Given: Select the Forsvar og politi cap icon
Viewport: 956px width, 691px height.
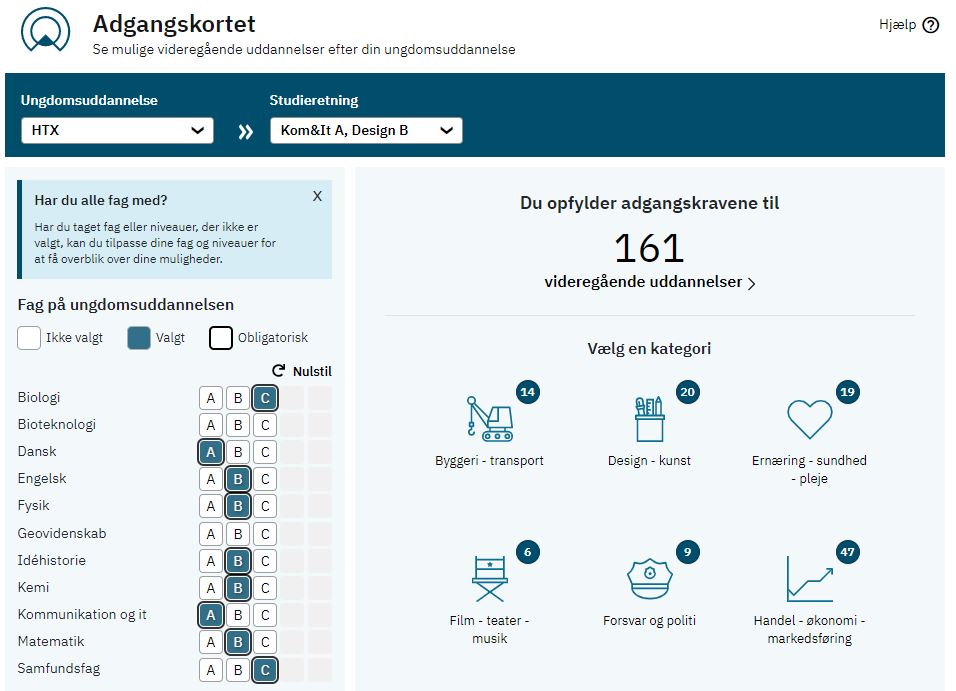Looking at the screenshot, I should pyautogui.click(x=649, y=578).
